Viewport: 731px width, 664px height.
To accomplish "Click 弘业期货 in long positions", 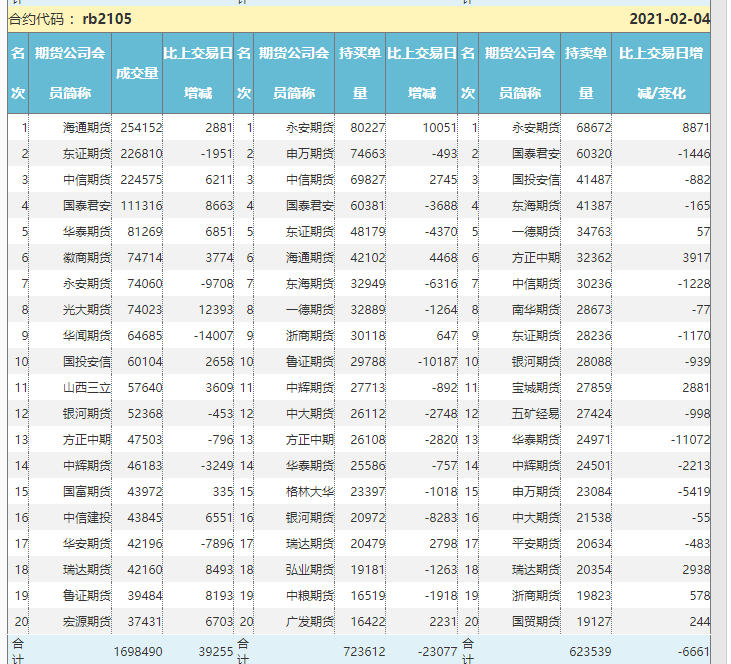I will tap(310, 570).
